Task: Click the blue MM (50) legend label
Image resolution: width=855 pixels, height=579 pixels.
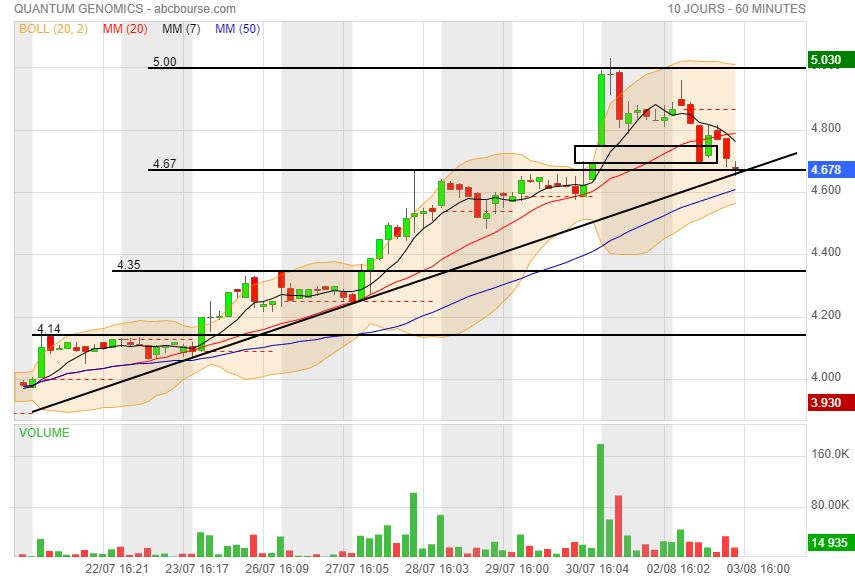Action: tap(237, 29)
